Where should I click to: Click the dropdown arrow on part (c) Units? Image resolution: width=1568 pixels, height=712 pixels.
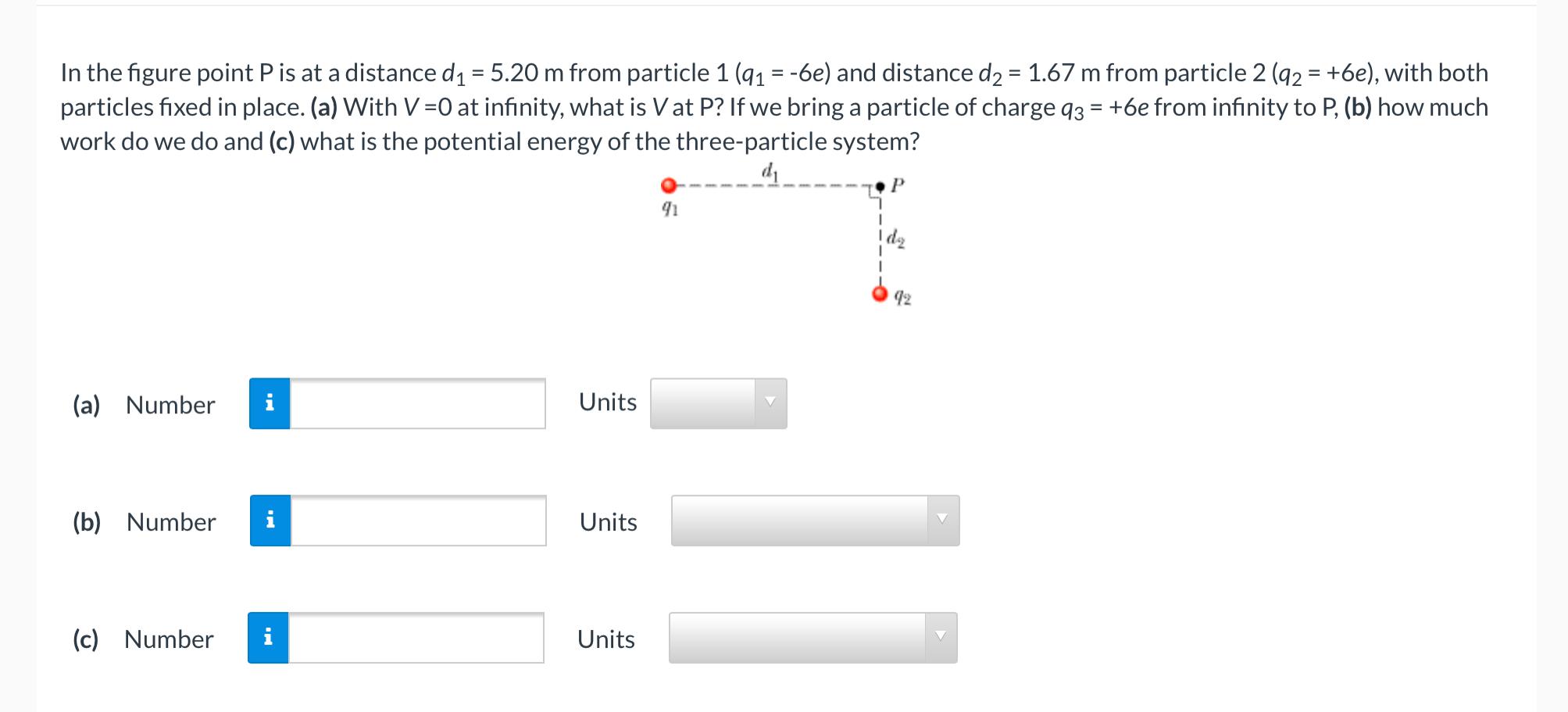point(942,635)
